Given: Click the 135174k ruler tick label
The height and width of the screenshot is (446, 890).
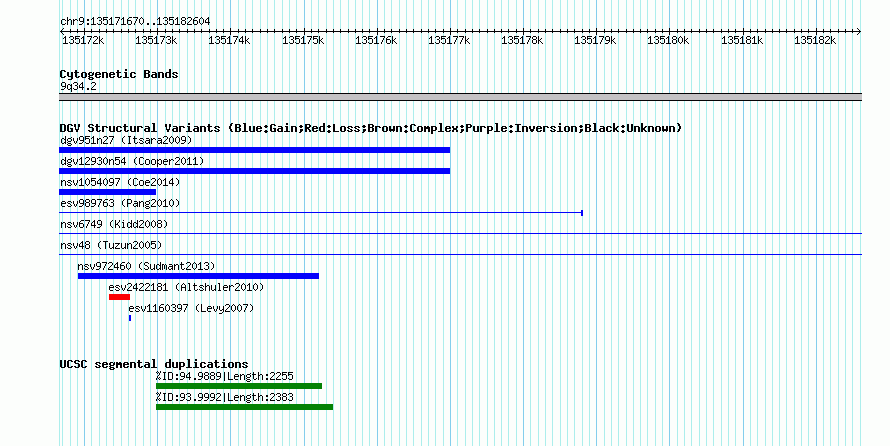Looking at the screenshot, I should click(x=229, y=40).
